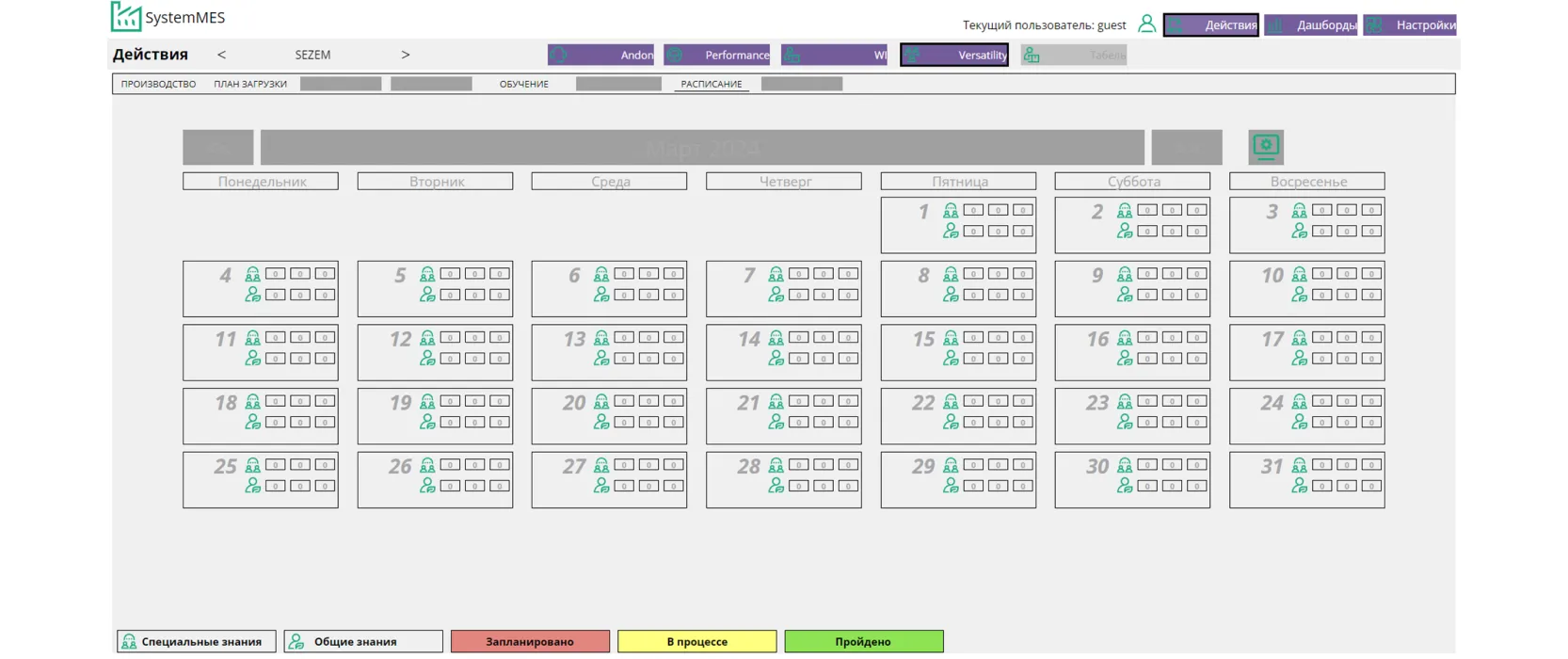Select the План загрузки tab
The image size is (1568, 659).
(x=250, y=84)
